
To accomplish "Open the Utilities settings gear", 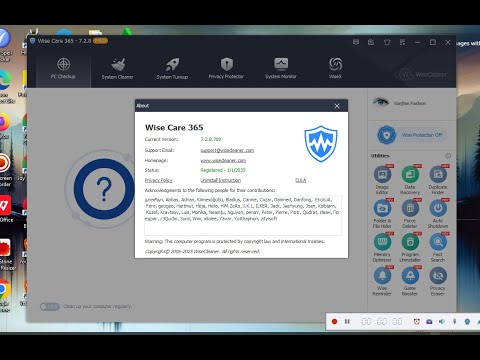I will (448, 156).
